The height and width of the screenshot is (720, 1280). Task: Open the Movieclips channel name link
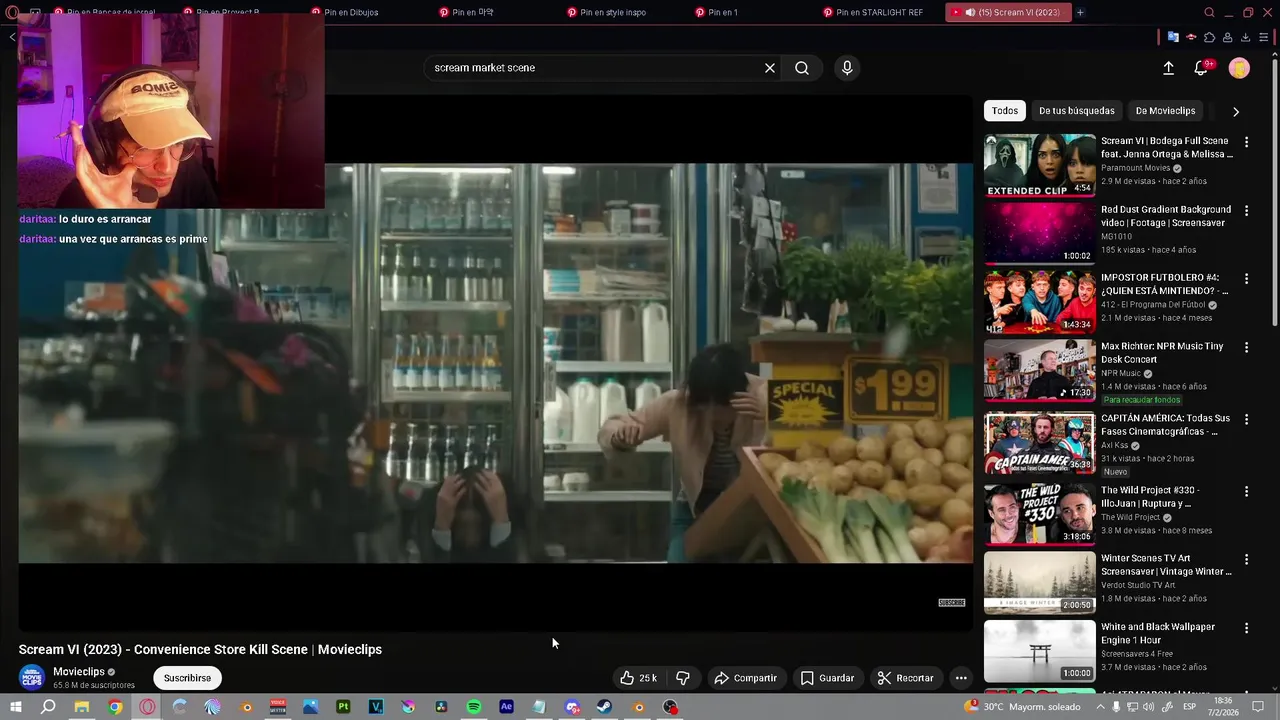[x=79, y=672]
